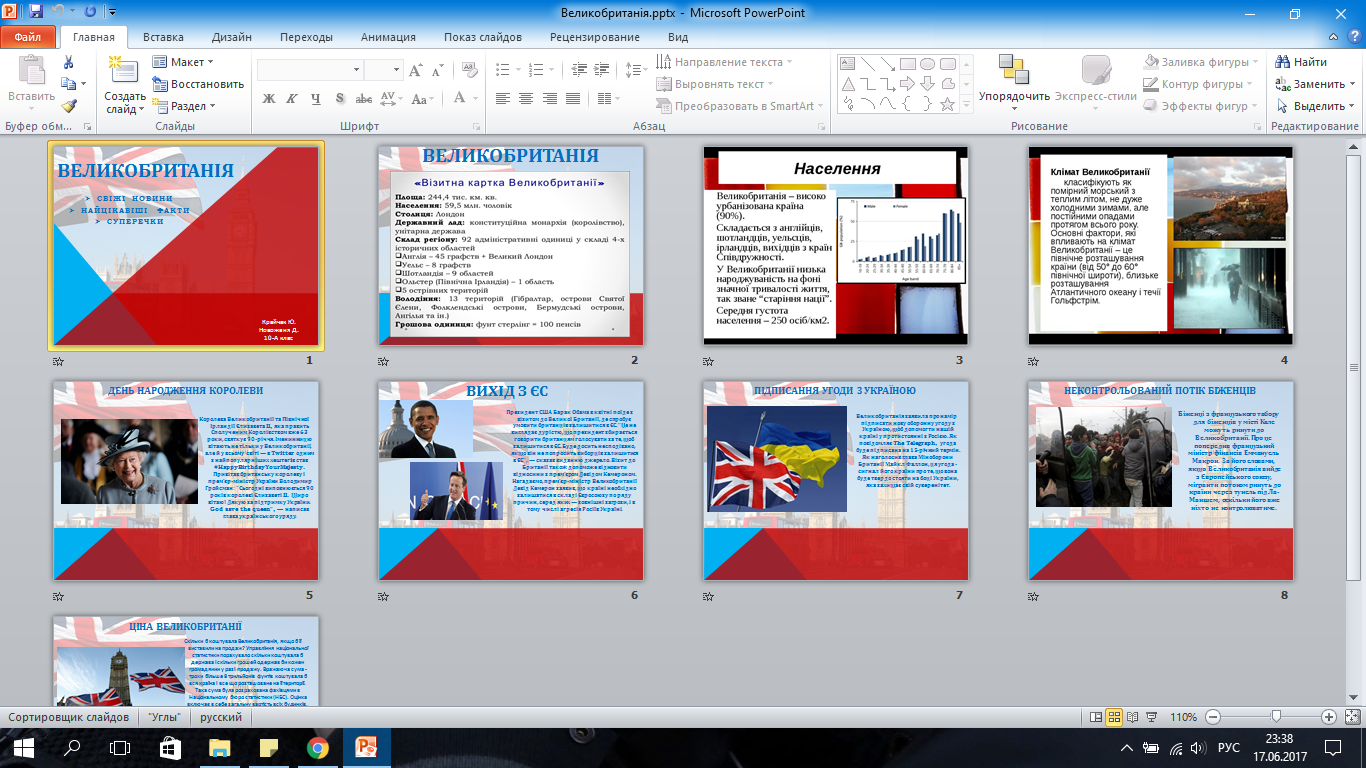1366x768 pixels.
Task: Toggle italic formatting (К)
Action: coord(291,98)
